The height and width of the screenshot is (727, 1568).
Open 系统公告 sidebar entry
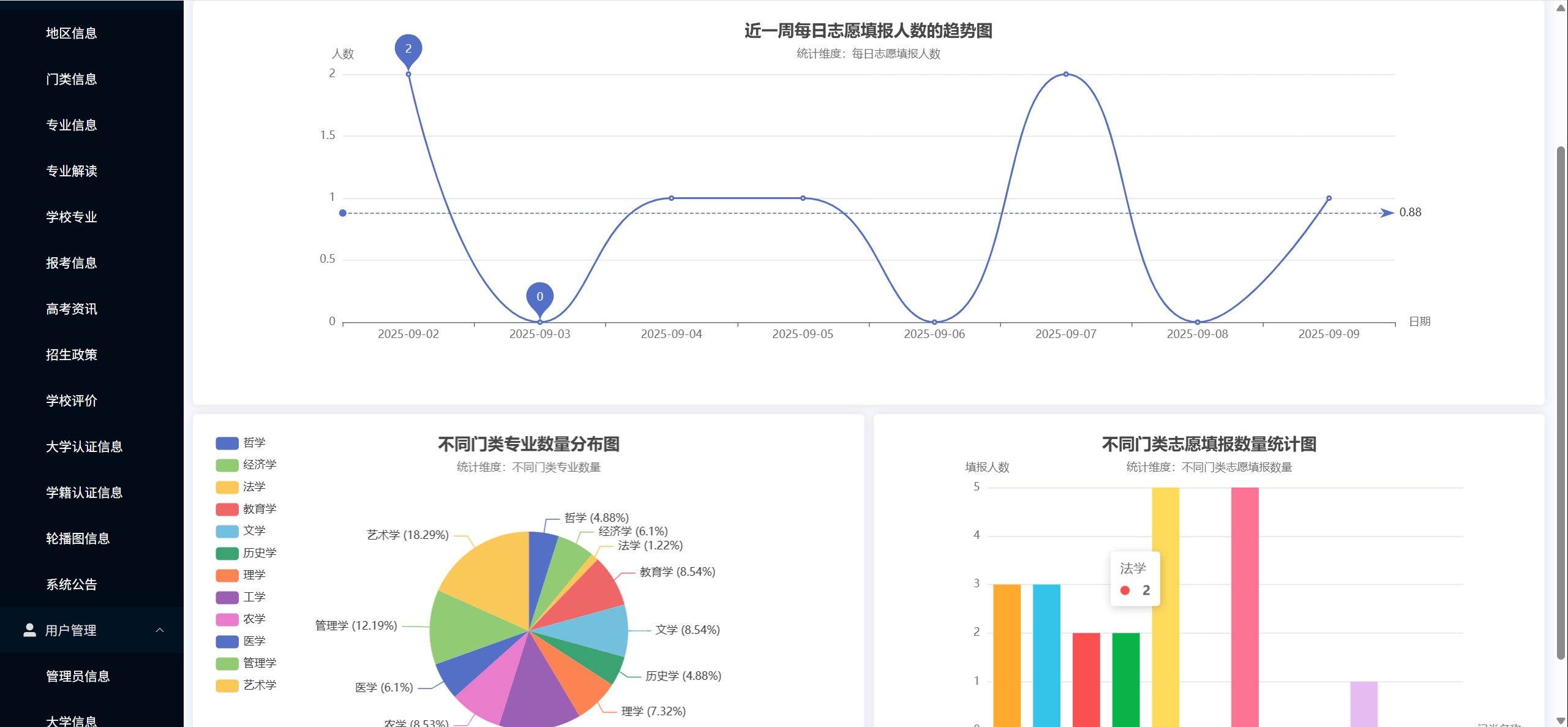coord(72,584)
